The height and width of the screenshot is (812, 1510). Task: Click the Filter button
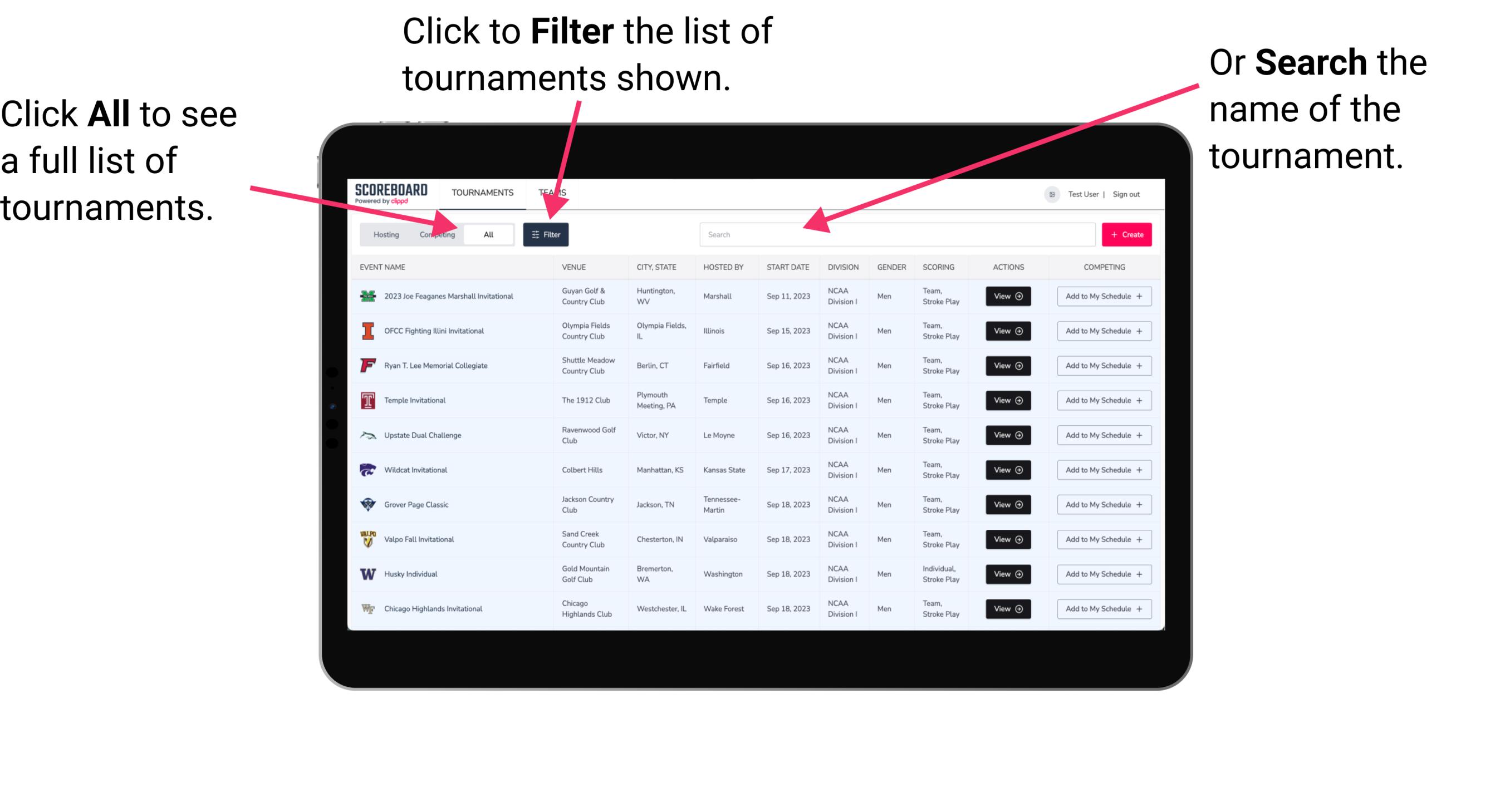[x=546, y=234]
